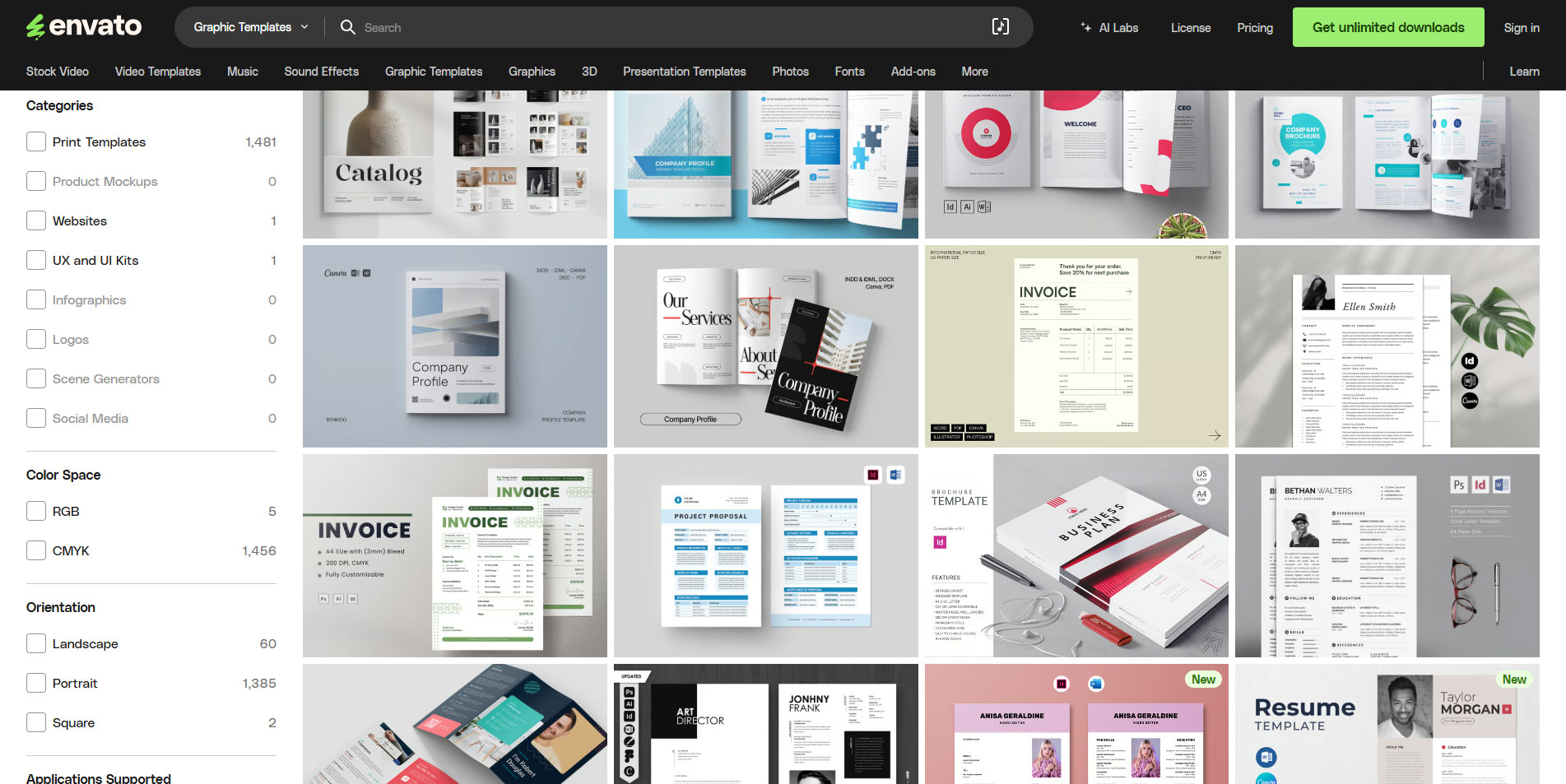Check the Social Media category

[x=36, y=418]
